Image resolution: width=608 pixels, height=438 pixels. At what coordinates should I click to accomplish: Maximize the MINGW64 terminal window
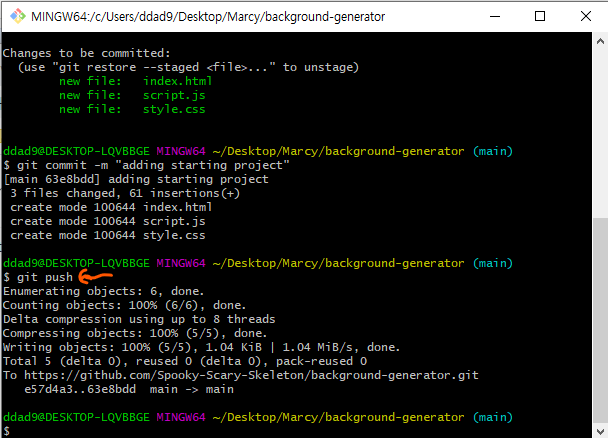point(540,16)
